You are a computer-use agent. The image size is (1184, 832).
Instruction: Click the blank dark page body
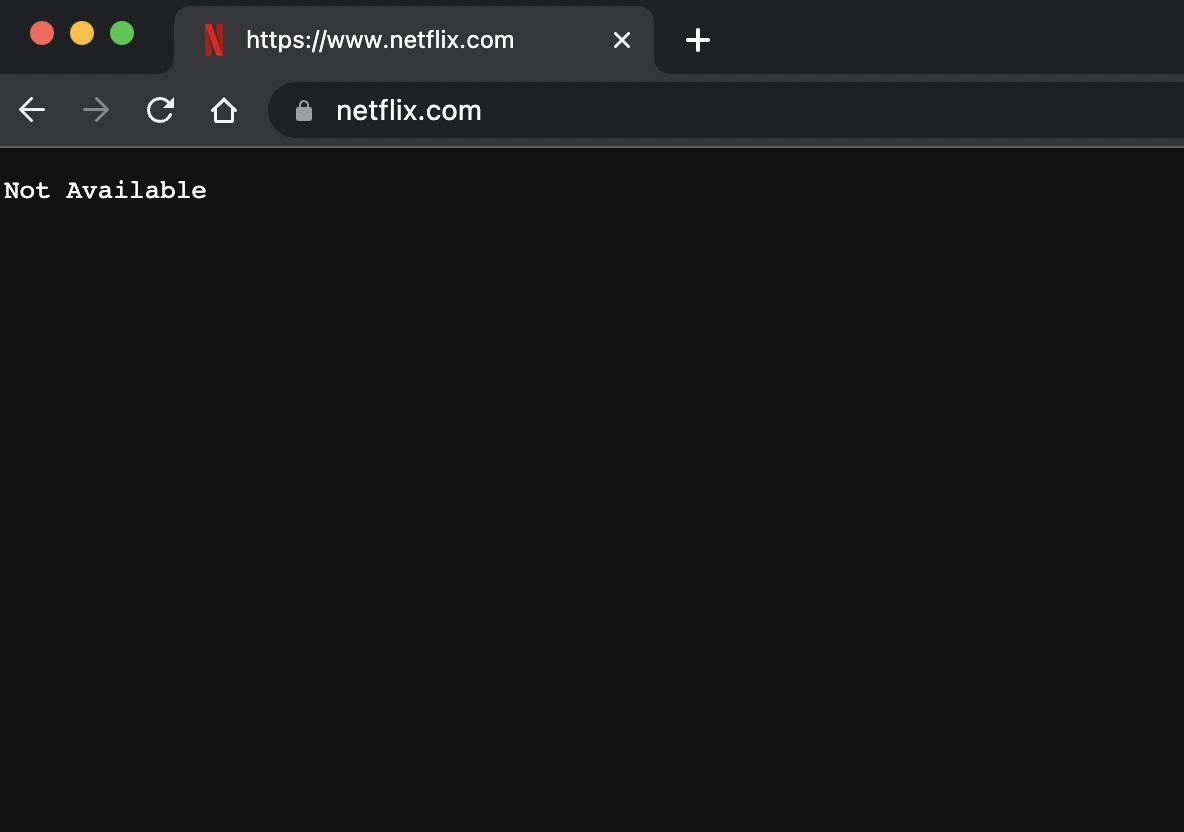[x=600, y=500]
